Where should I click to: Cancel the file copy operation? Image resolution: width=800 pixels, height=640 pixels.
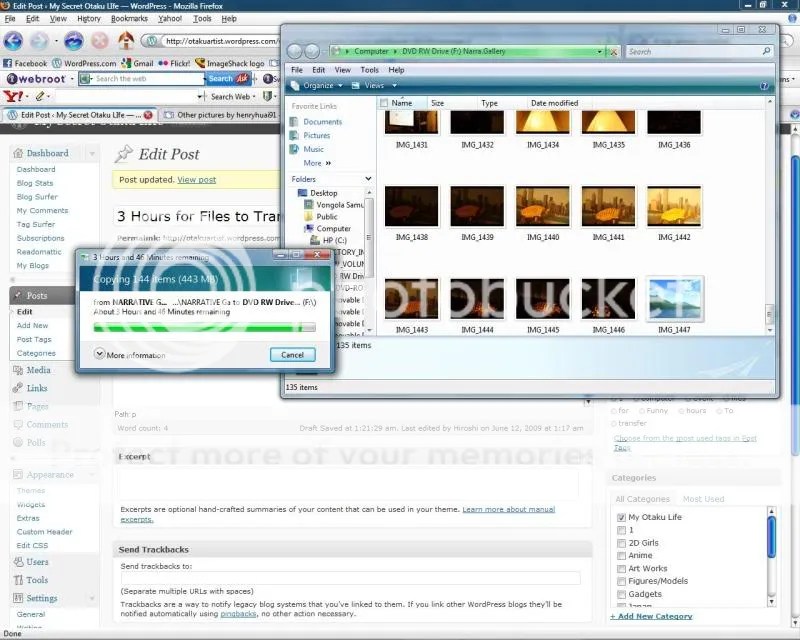pyautogui.click(x=292, y=355)
